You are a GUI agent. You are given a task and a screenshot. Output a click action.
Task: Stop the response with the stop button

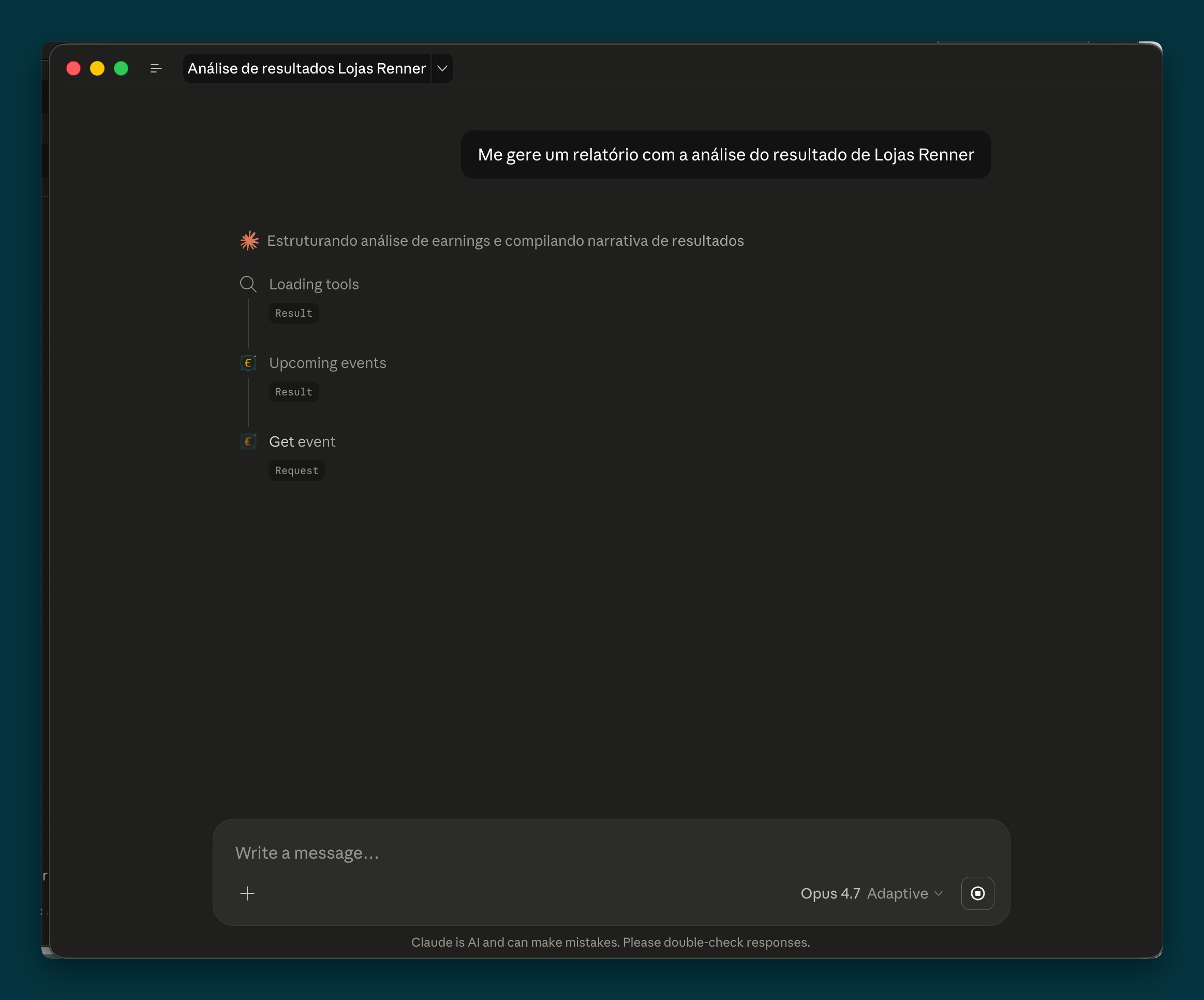[x=977, y=893]
